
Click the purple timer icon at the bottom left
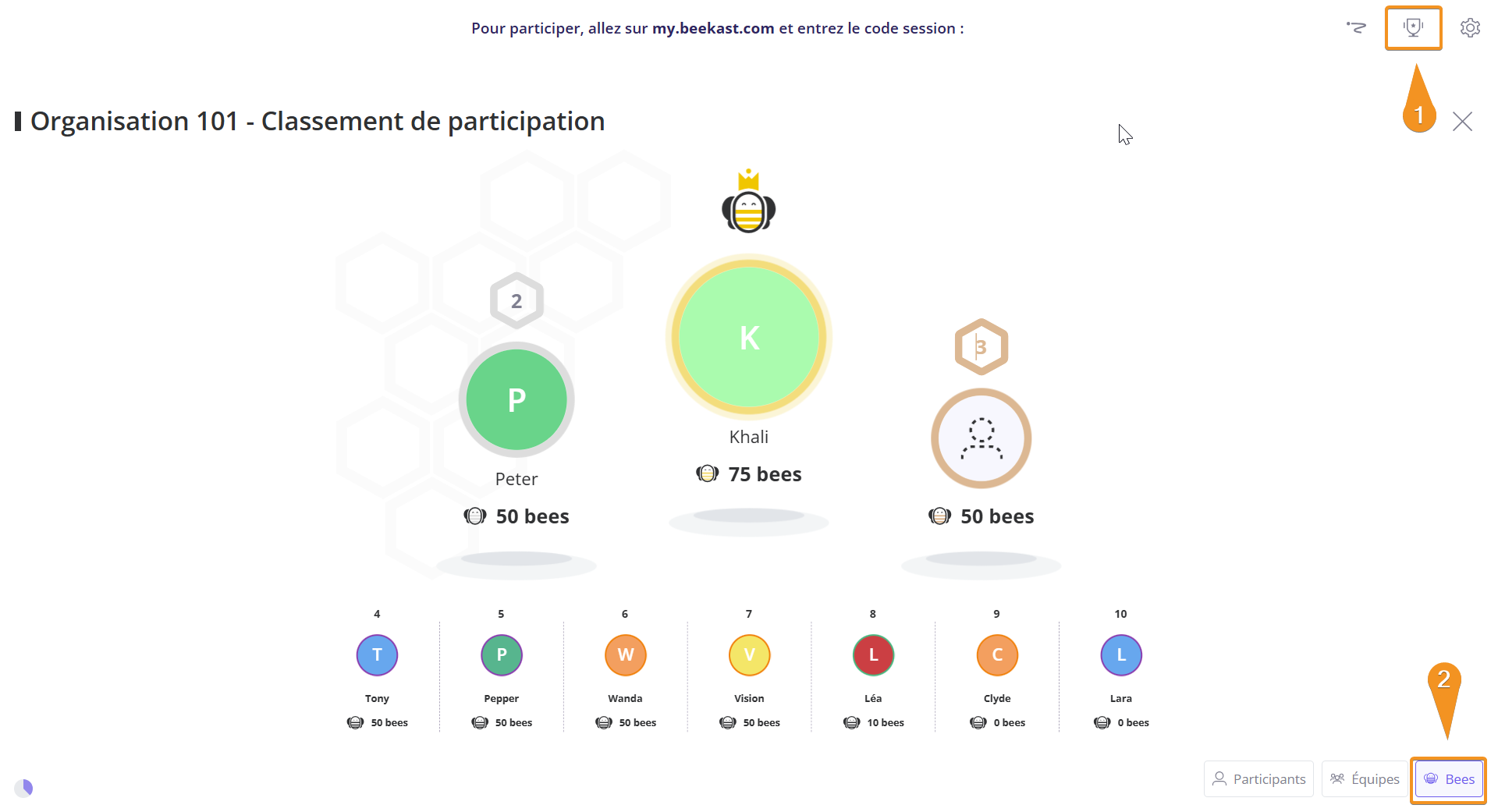(24, 788)
